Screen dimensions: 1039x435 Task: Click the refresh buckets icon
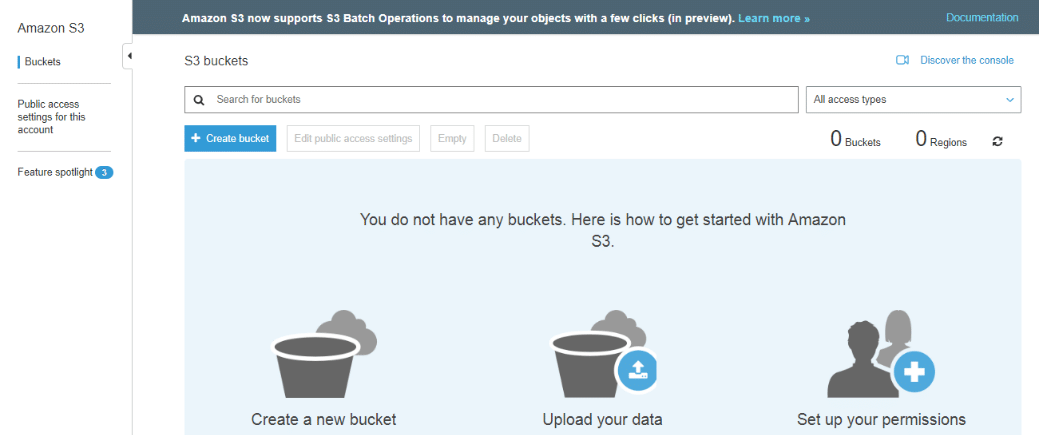coord(997,142)
